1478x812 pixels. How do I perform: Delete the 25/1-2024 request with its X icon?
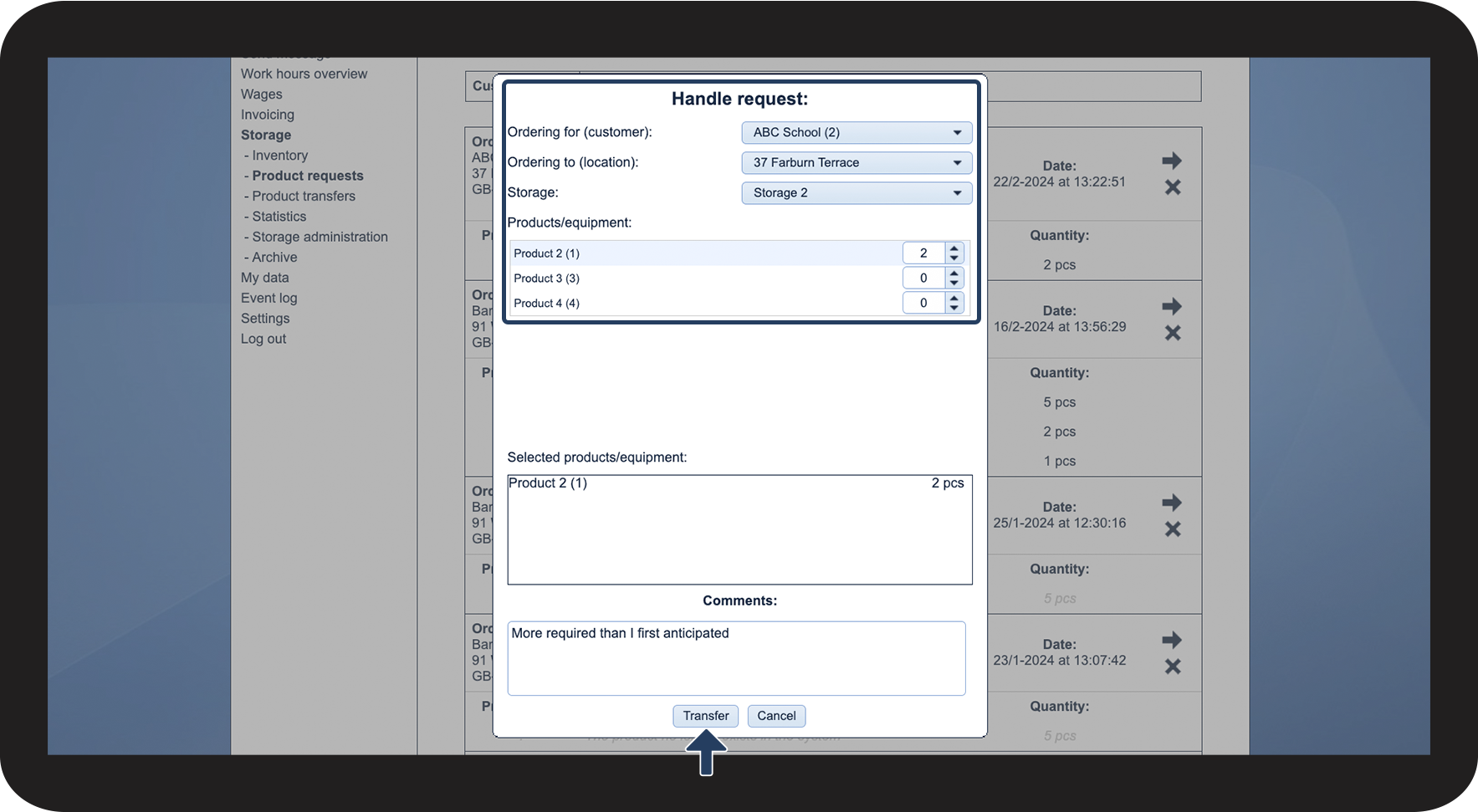[1173, 529]
